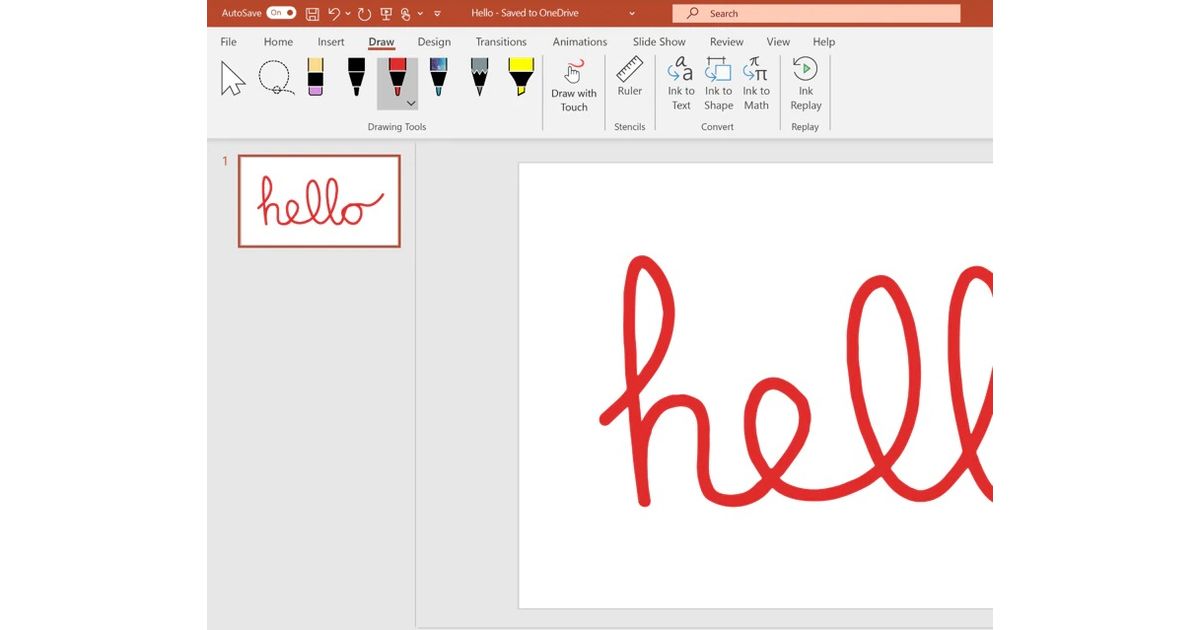Open the File menu

[x=229, y=42]
